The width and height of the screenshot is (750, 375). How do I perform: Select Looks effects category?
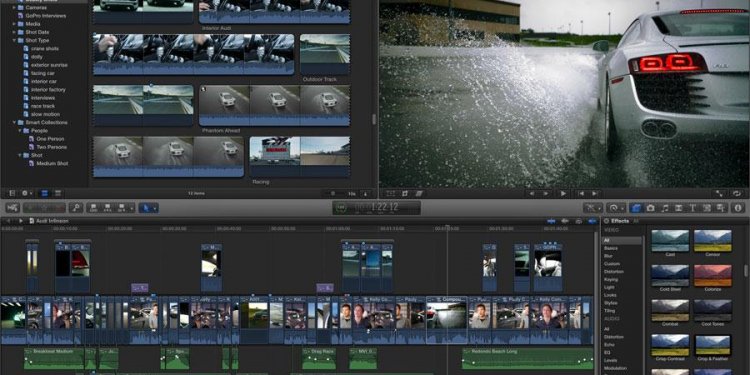pyautogui.click(x=610, y=295)
